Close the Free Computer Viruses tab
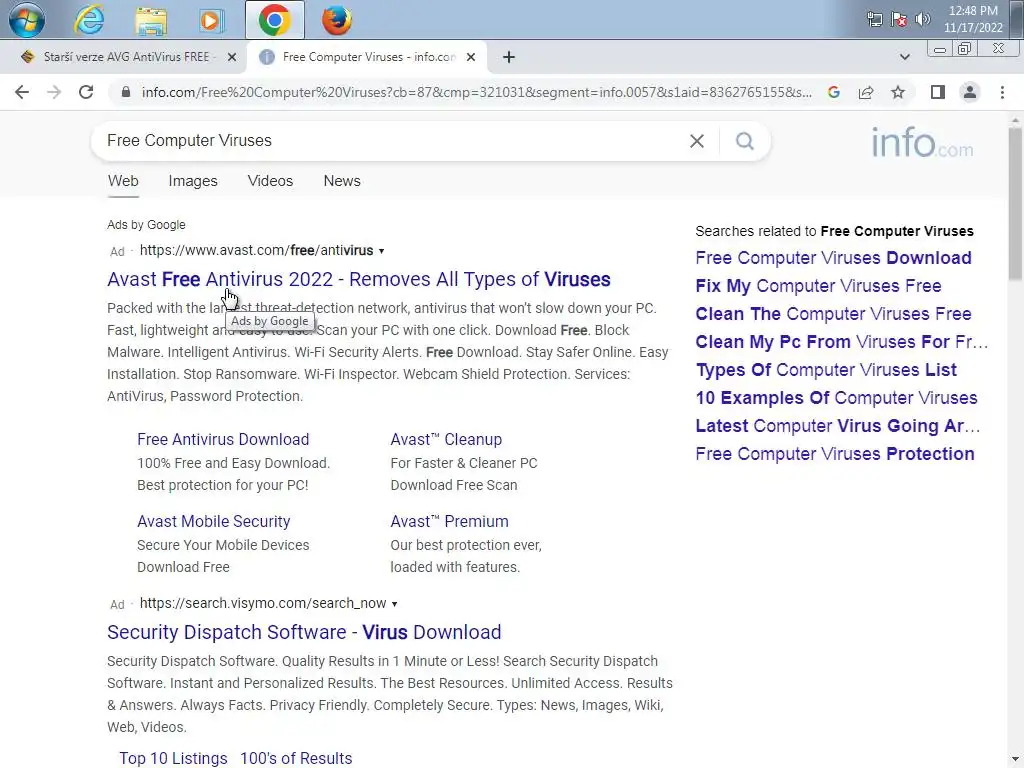This screenshot has width=1024, height=768. 471,57
